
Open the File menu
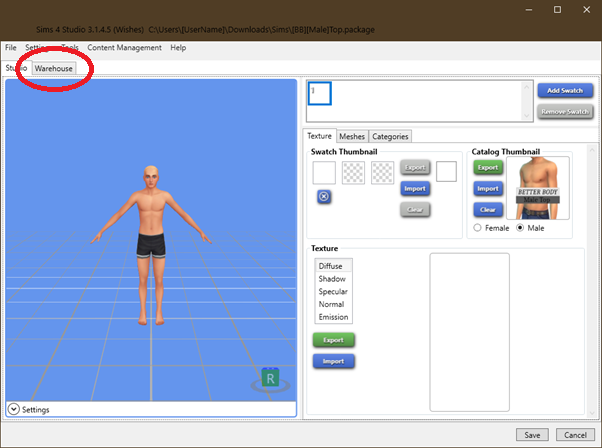pos(11,48)
